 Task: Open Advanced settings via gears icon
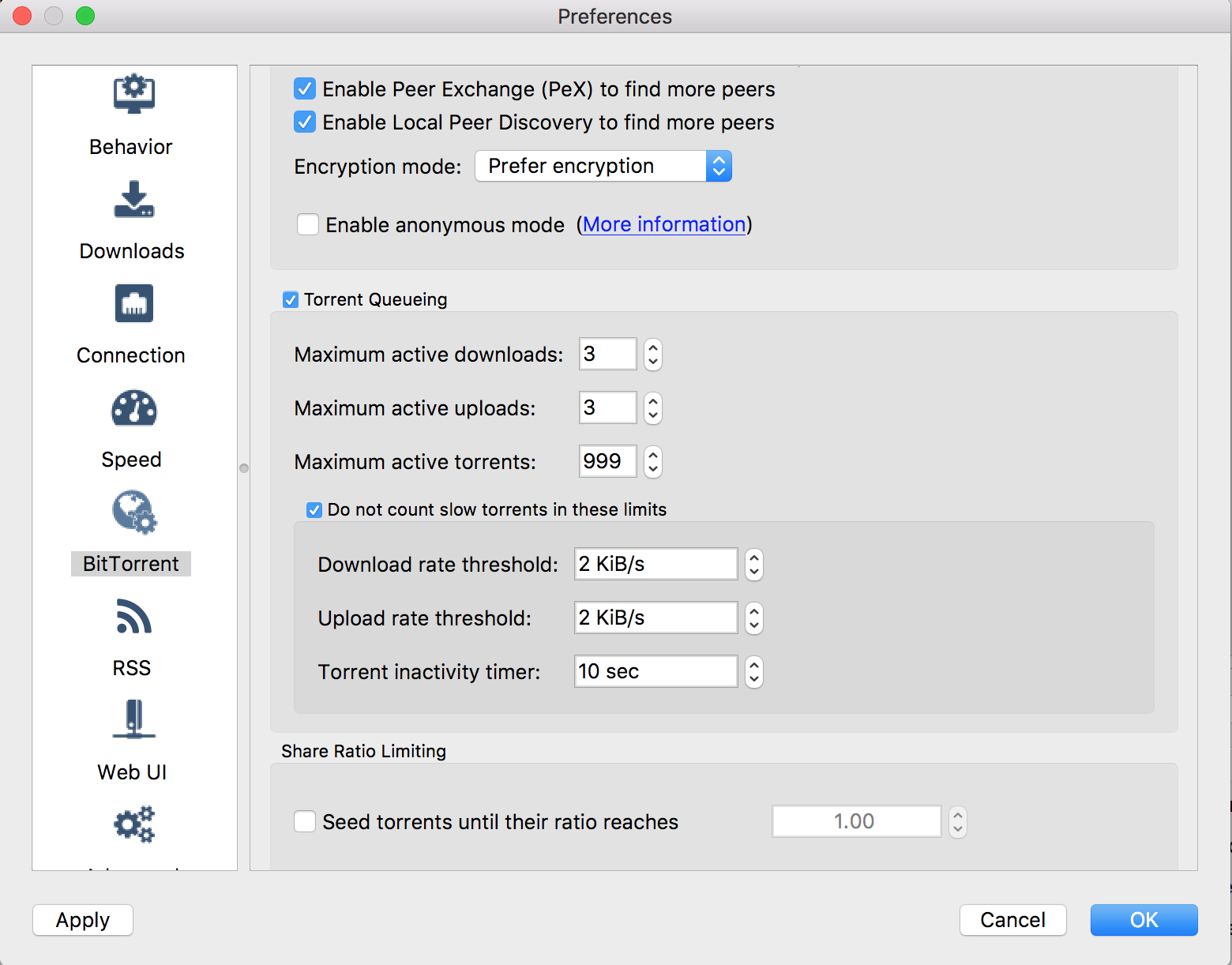(x=133, y=824)
